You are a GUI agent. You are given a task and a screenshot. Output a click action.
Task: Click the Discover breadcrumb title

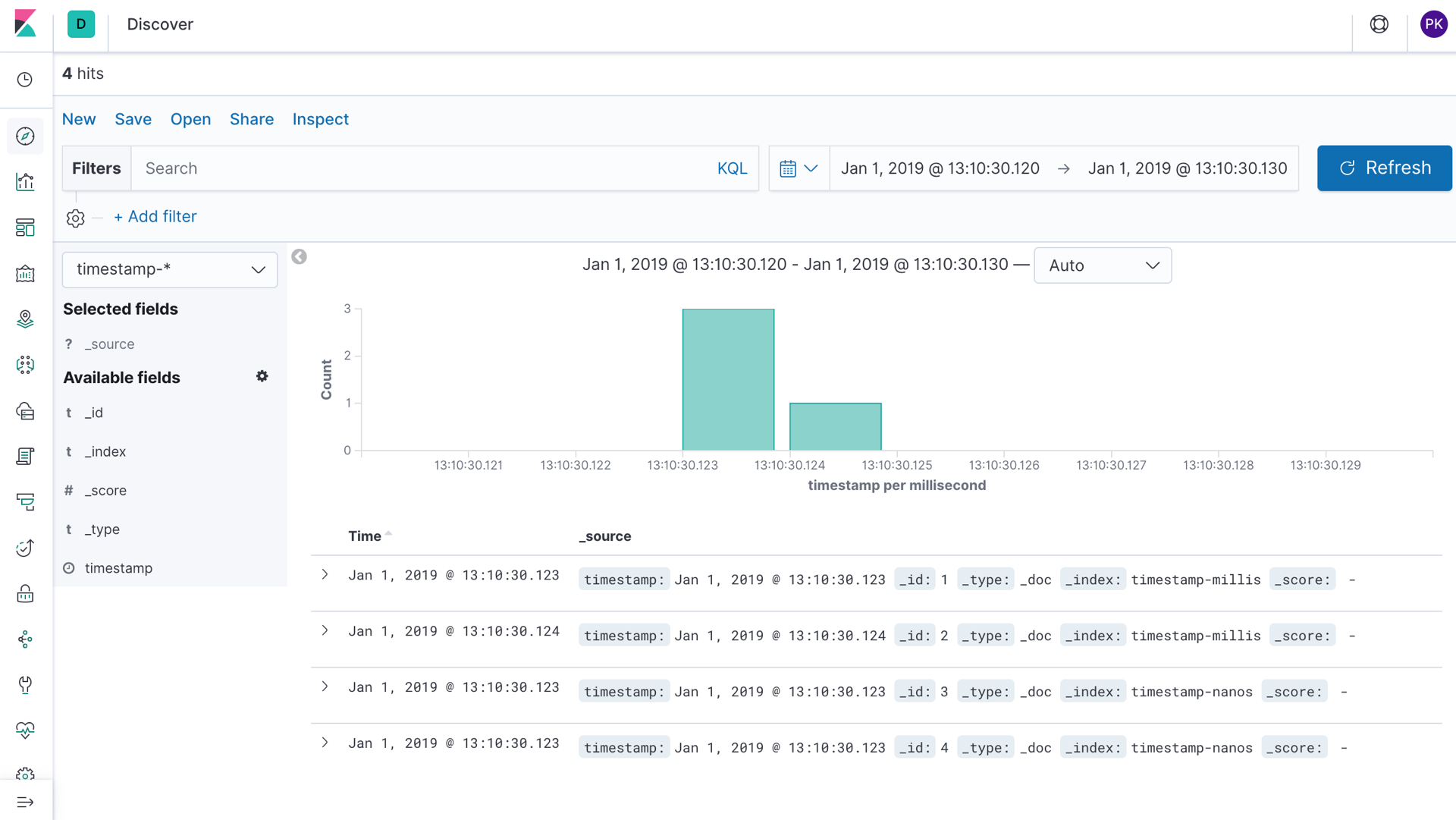160,24
